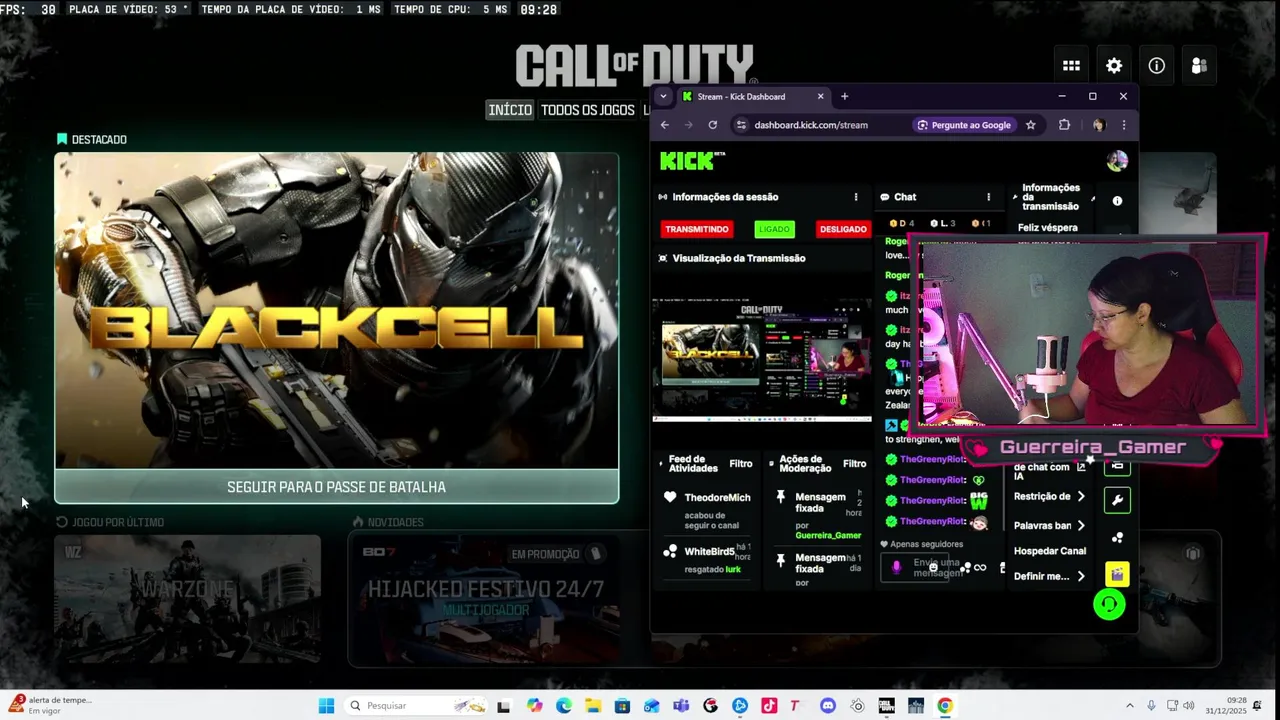Open Hijacked Festivo 24/7 multiplayer card
Image resolution: width=1280 pixels, height=720 pixels.
pyautogui.click(x=485, y=598)
